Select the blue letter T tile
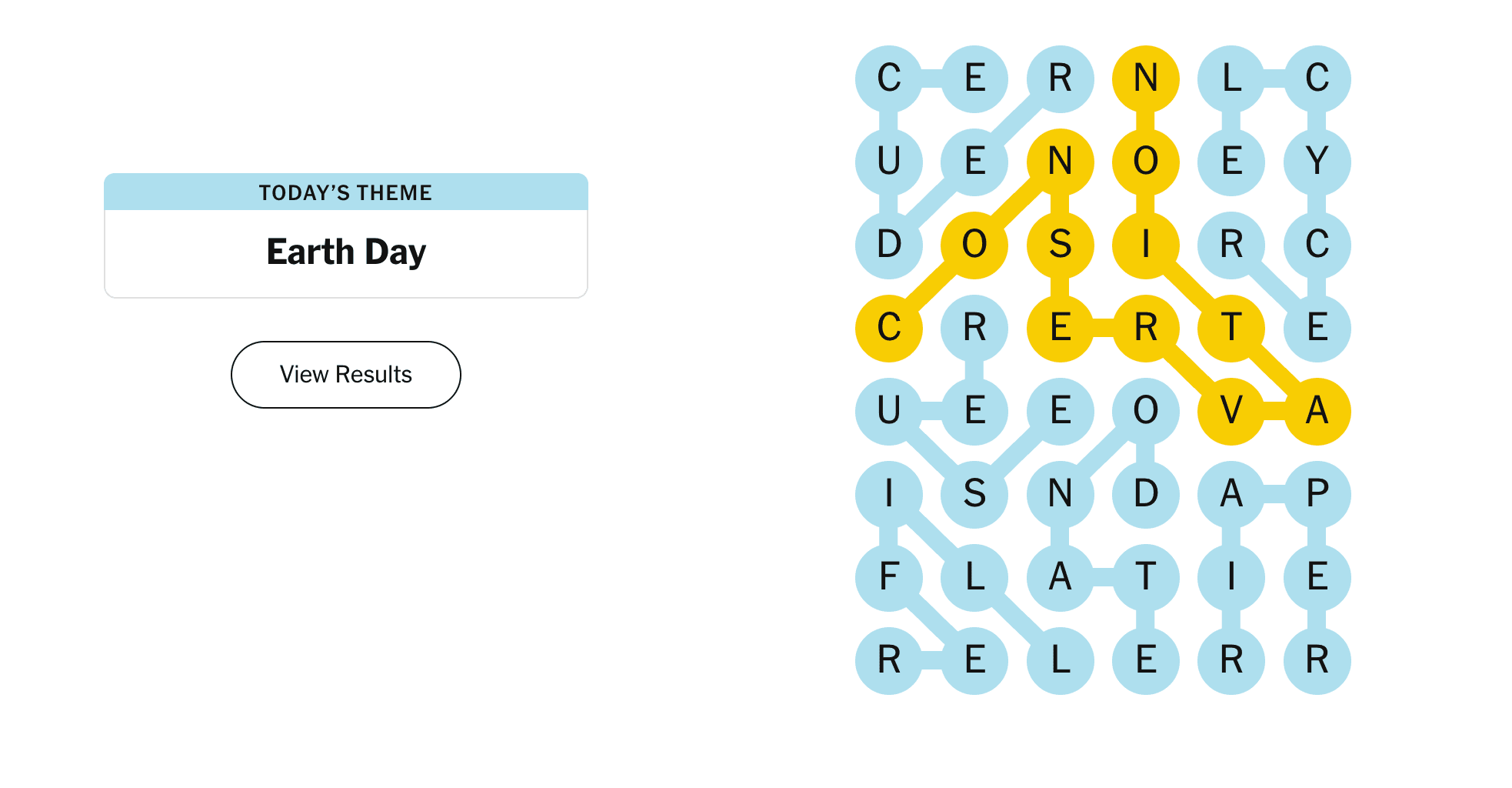This screenshot has width=1512, height=788. pyautogui.click(x=1145, y=577)
